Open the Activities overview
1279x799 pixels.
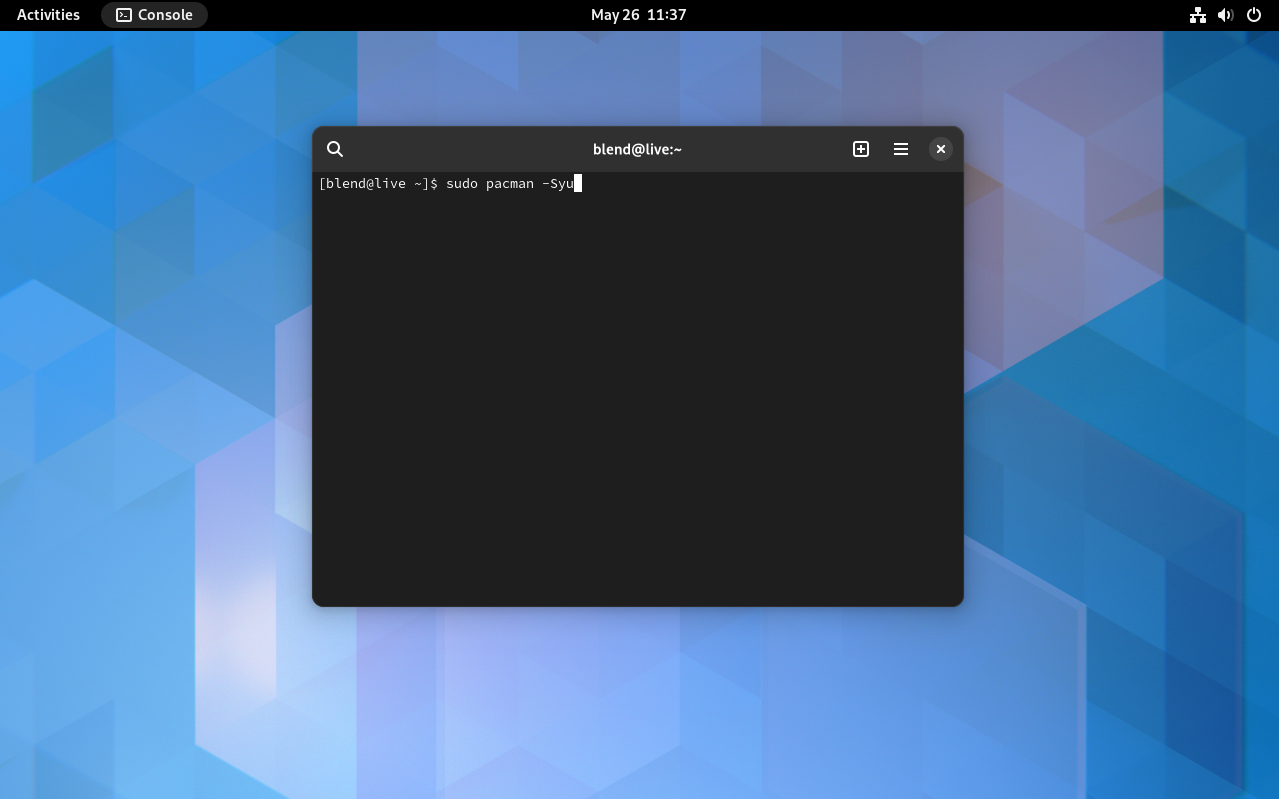tap(48, 15)
